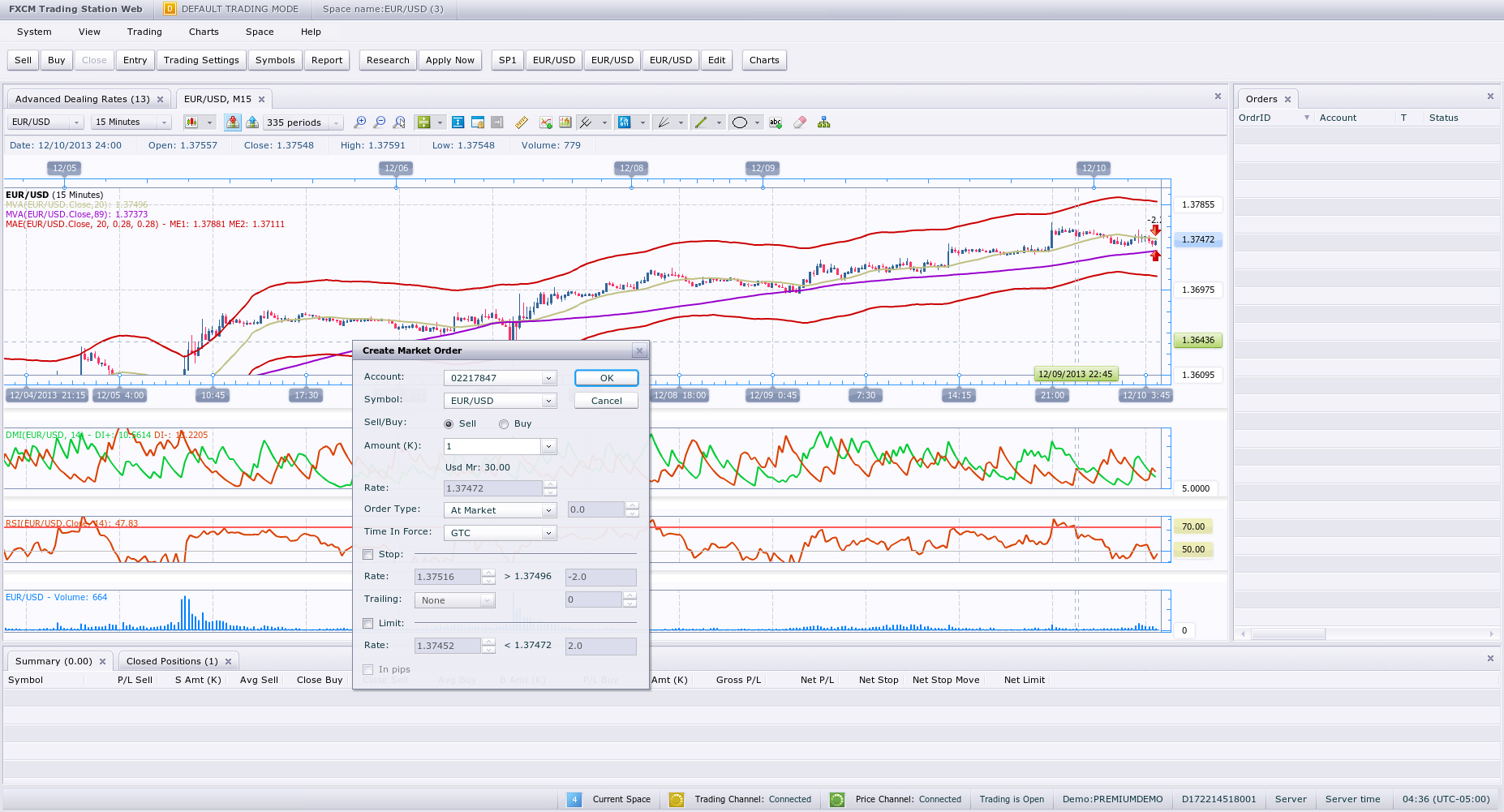Click the Amount (K) input field
Viewport: 1504px width, 812px height.
pos(492,446)
